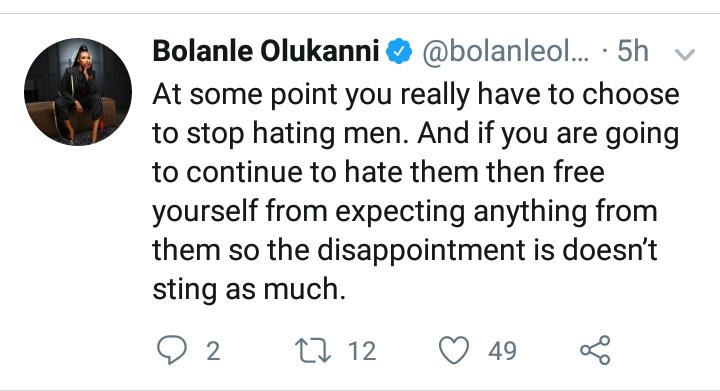Retweet using the arrows icon

pyautogui.click(x=313, y=351)
